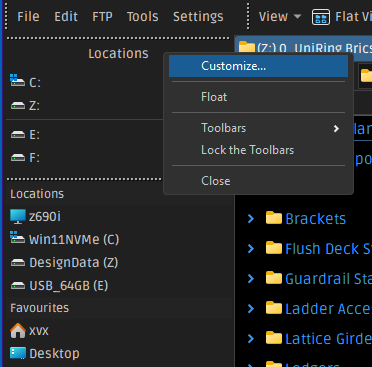Viewport: 372px width, 367px height.
Task: Select the E: drive label
Action: point(34,135)
